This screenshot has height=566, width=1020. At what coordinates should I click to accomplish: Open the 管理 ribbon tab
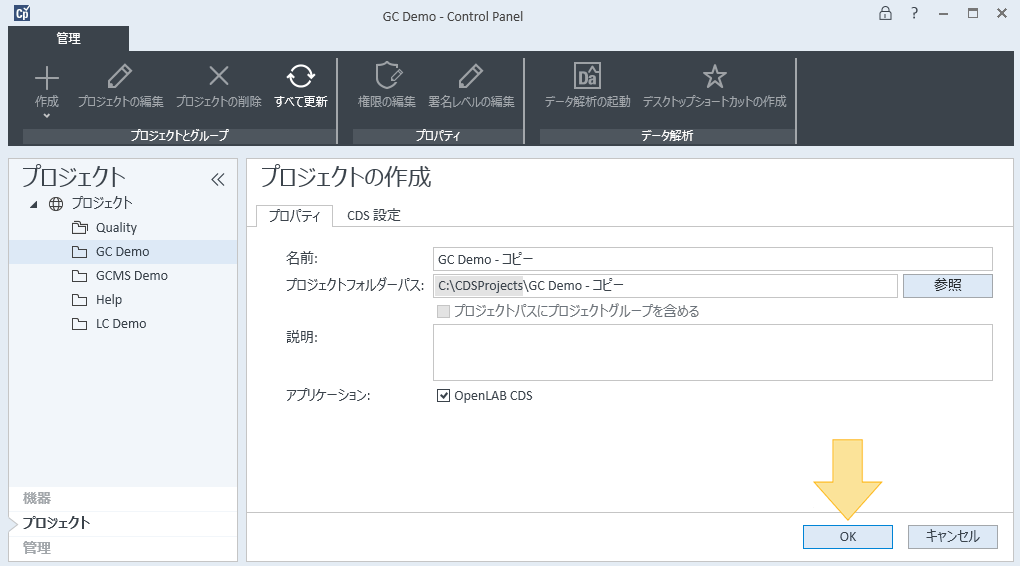point(68,38)
